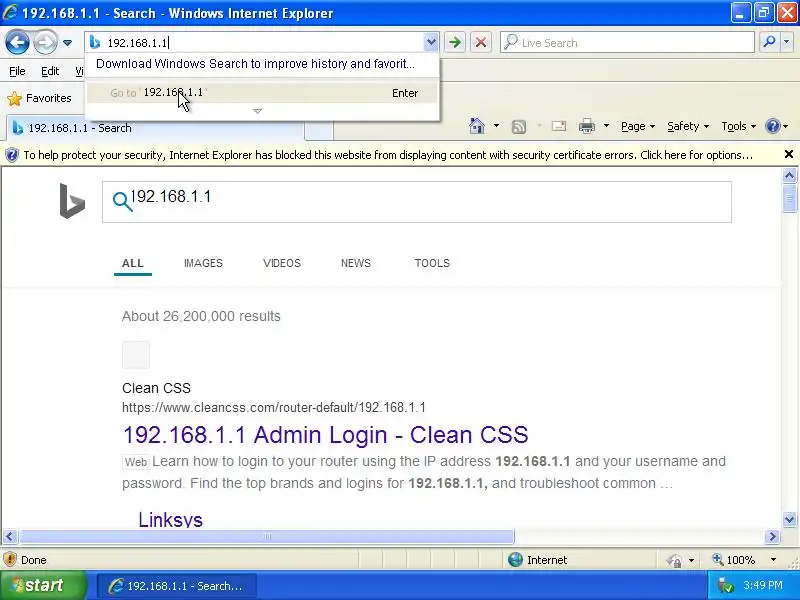Screen dimensions: 800x600
Task: Open the Page menu
Action: pyautogui.click(x=638, y=126)
